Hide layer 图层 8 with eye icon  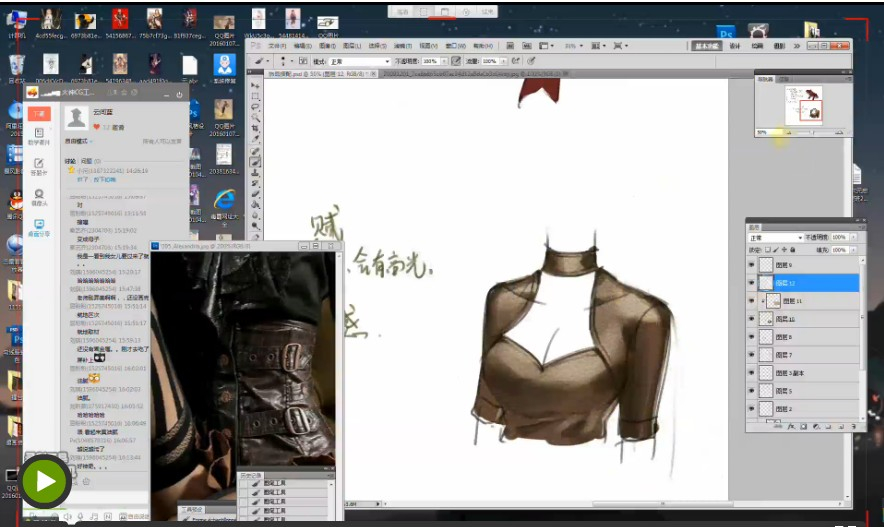point(751,337)
